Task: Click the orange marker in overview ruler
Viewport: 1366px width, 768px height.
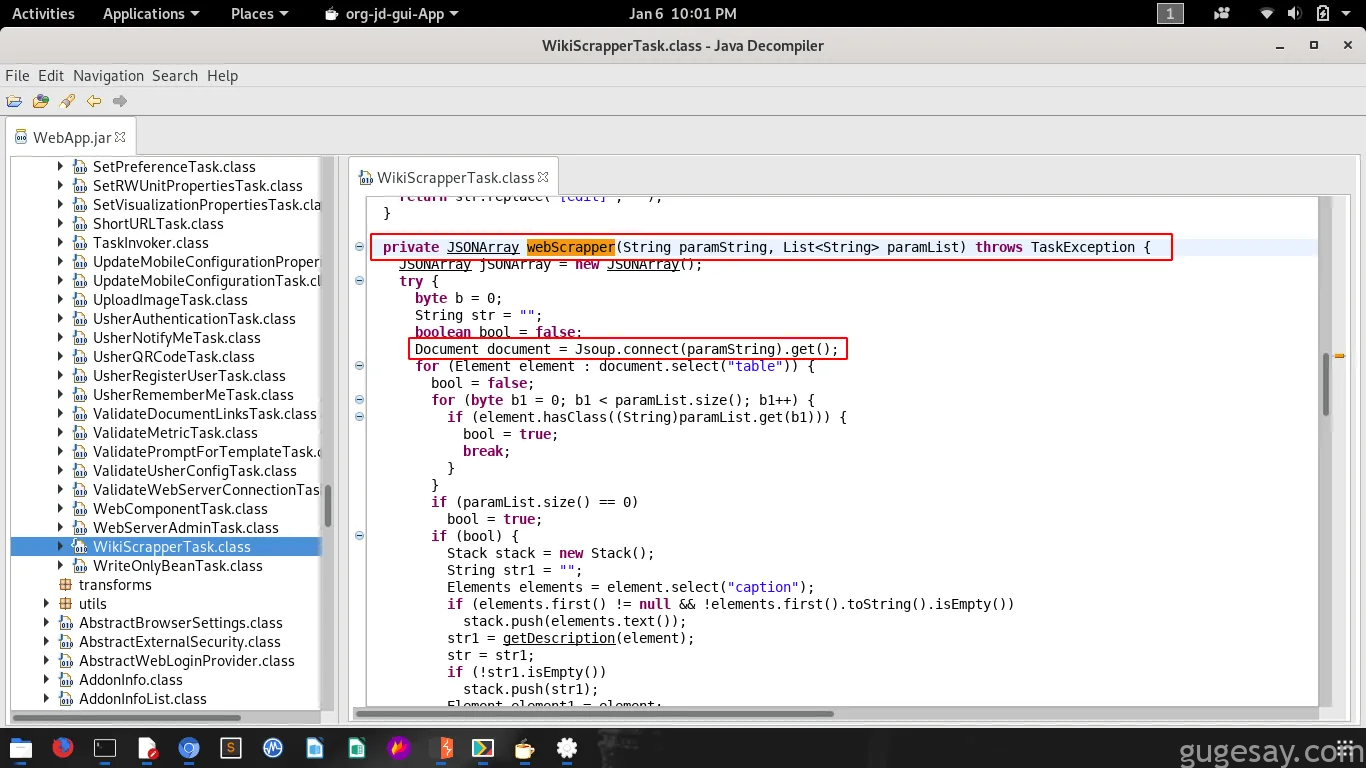Action: [x=1340, y=355]
